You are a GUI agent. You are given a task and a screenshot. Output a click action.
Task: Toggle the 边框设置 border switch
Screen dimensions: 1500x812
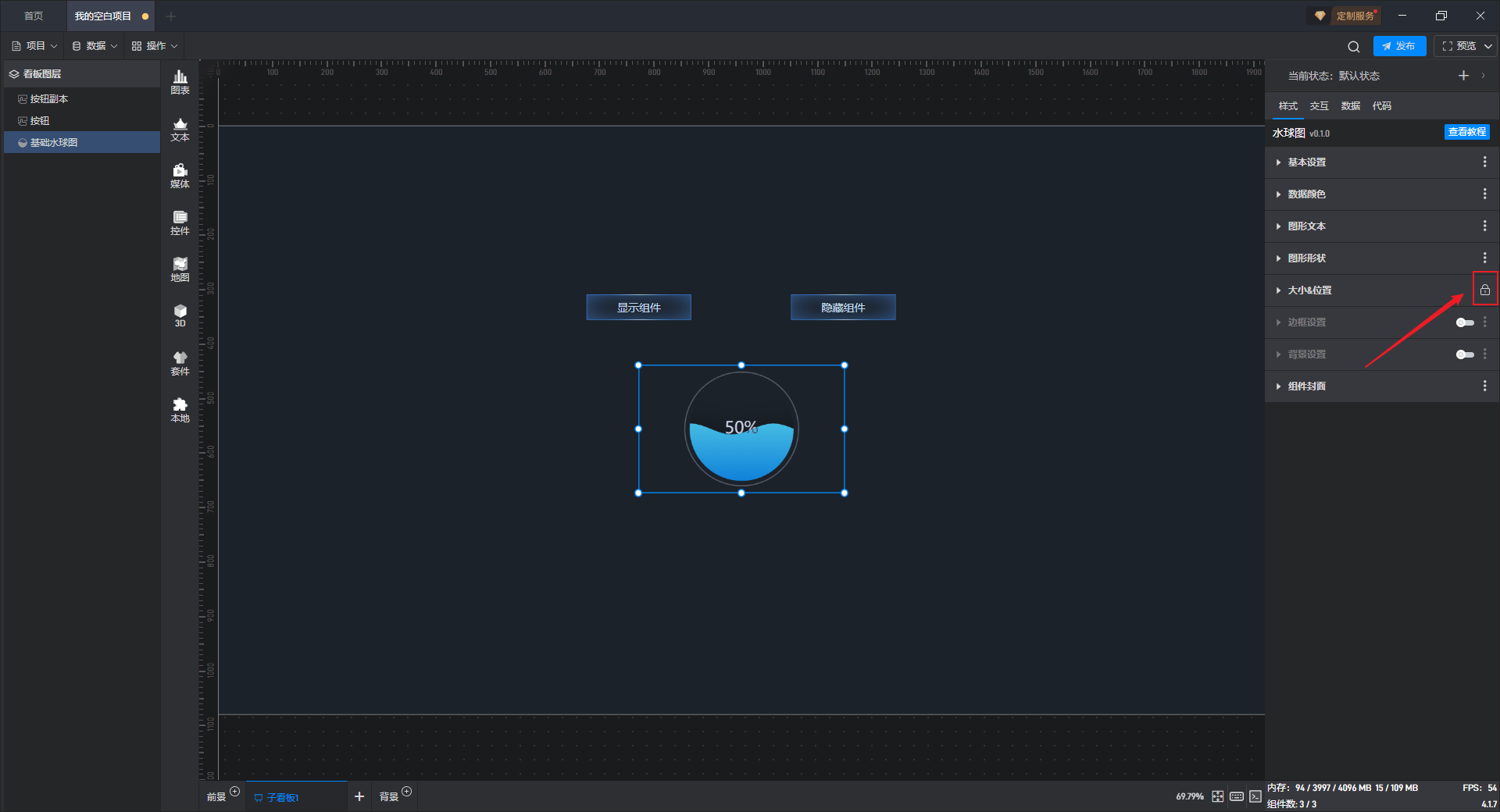click(x=1464, y=322)
